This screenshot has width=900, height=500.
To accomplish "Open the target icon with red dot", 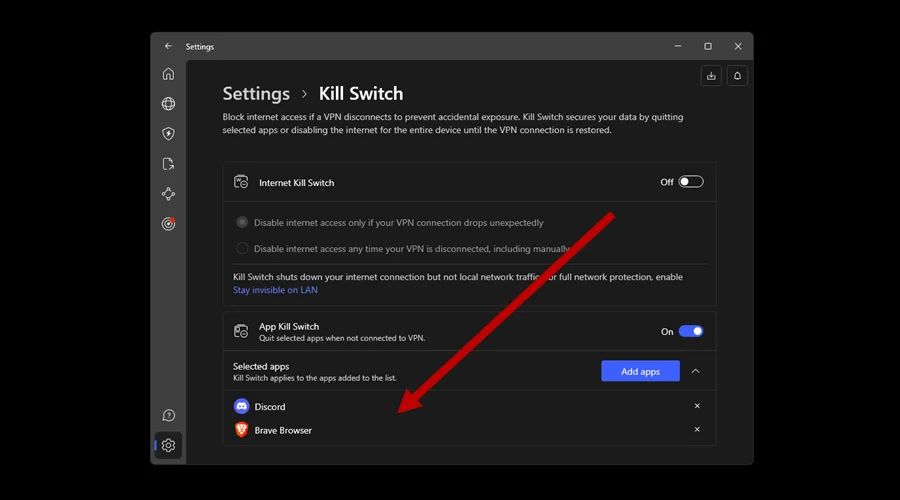I will [168, 224].
